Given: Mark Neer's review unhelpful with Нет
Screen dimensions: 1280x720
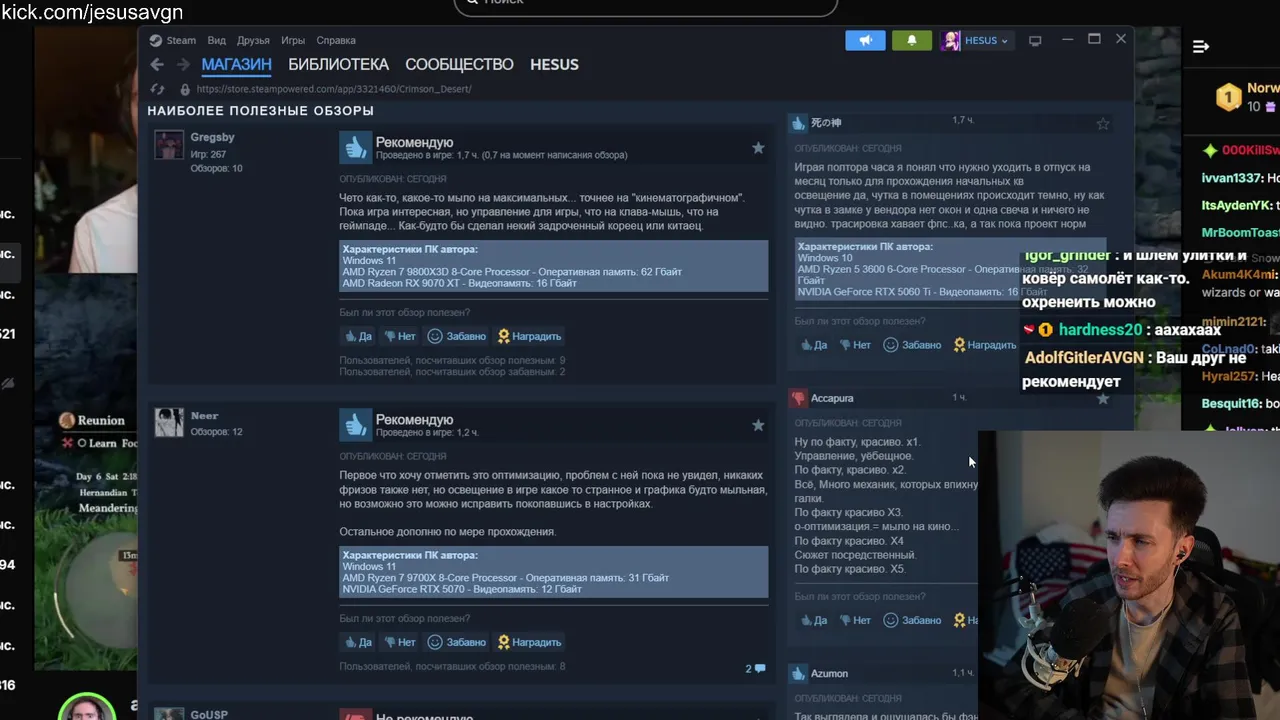Looking at the screenshot, I should [399, 642].
